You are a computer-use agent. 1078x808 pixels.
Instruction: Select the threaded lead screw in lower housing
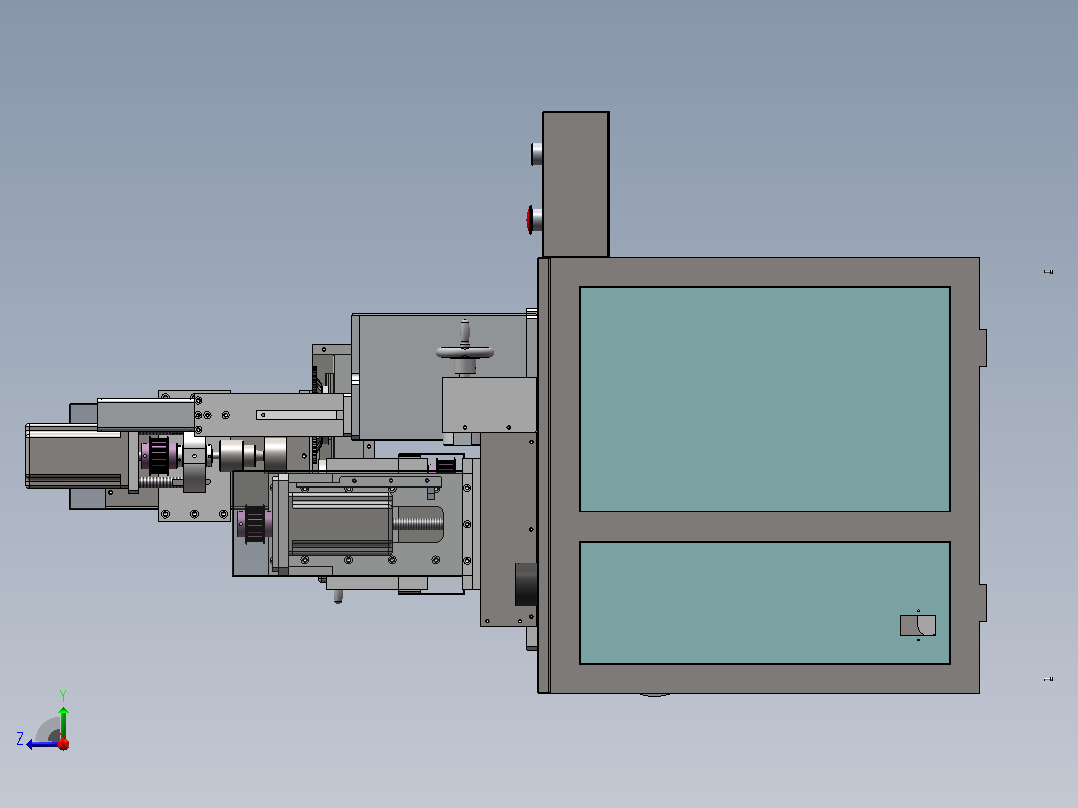pos(419,524)
